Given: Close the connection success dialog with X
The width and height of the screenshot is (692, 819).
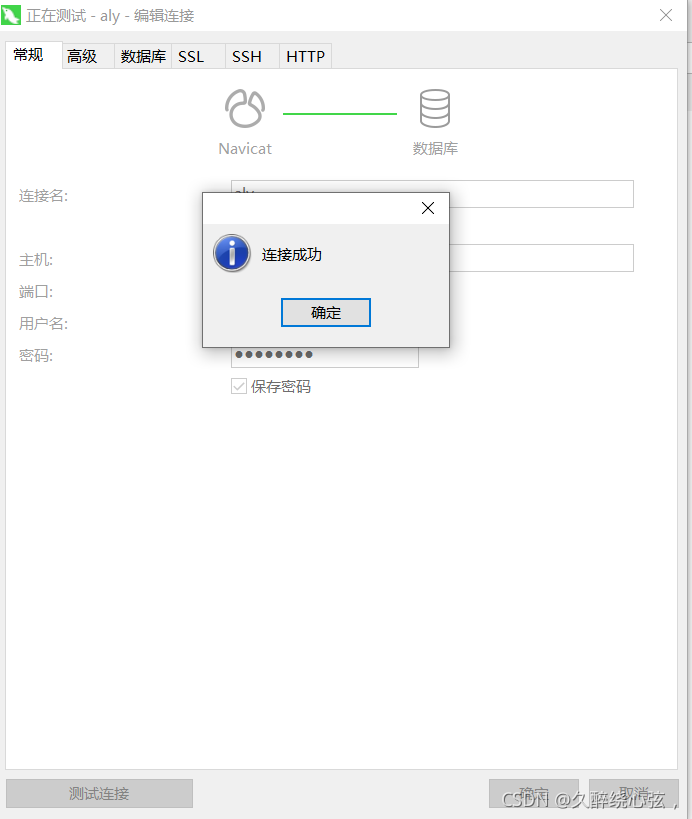Looking at the screenshot, I should pyautogui.click(x=428, y=208).
